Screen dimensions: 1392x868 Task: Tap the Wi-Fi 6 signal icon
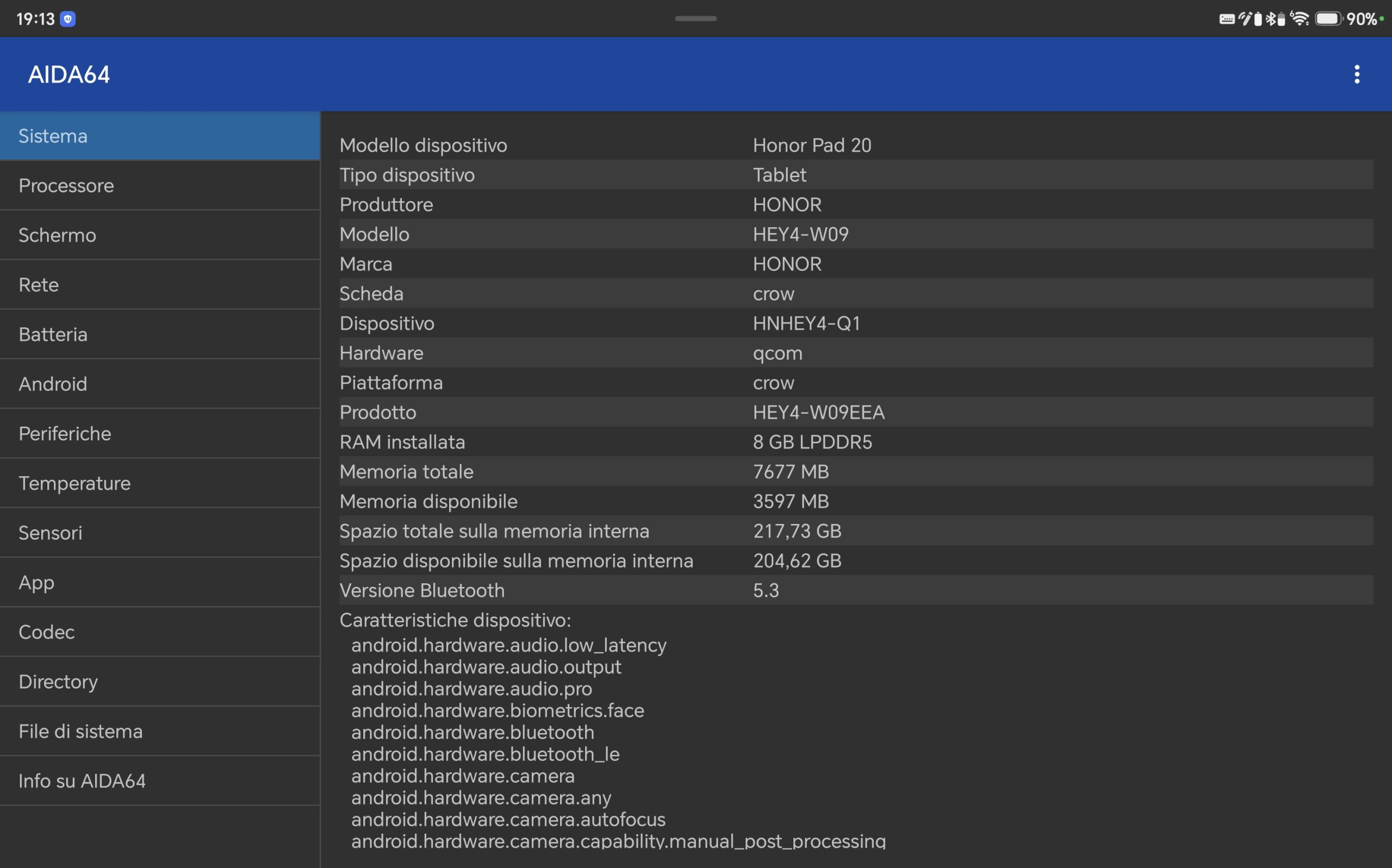point(1300,18)
